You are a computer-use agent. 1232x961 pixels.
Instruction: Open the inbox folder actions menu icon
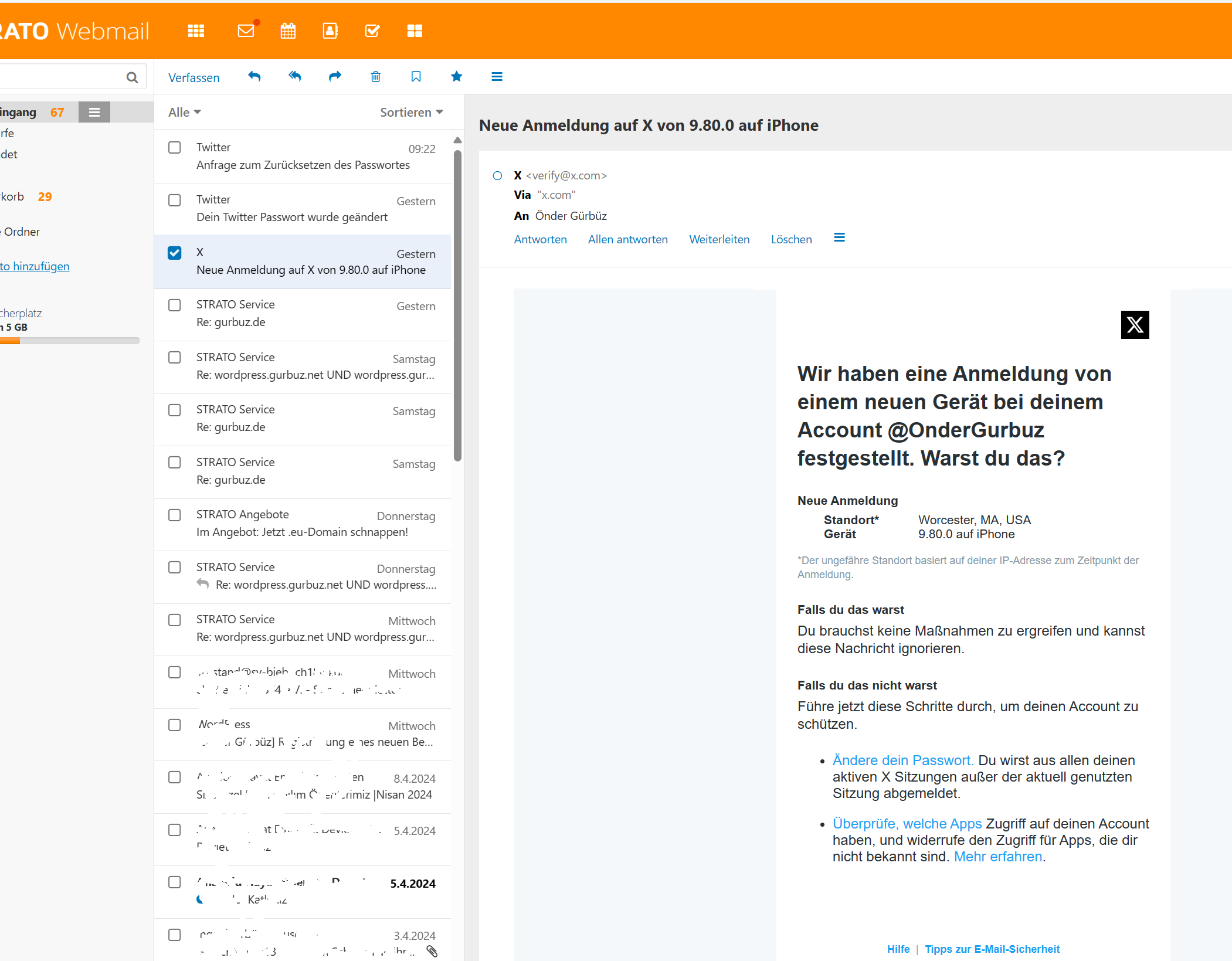pos(94,112)
